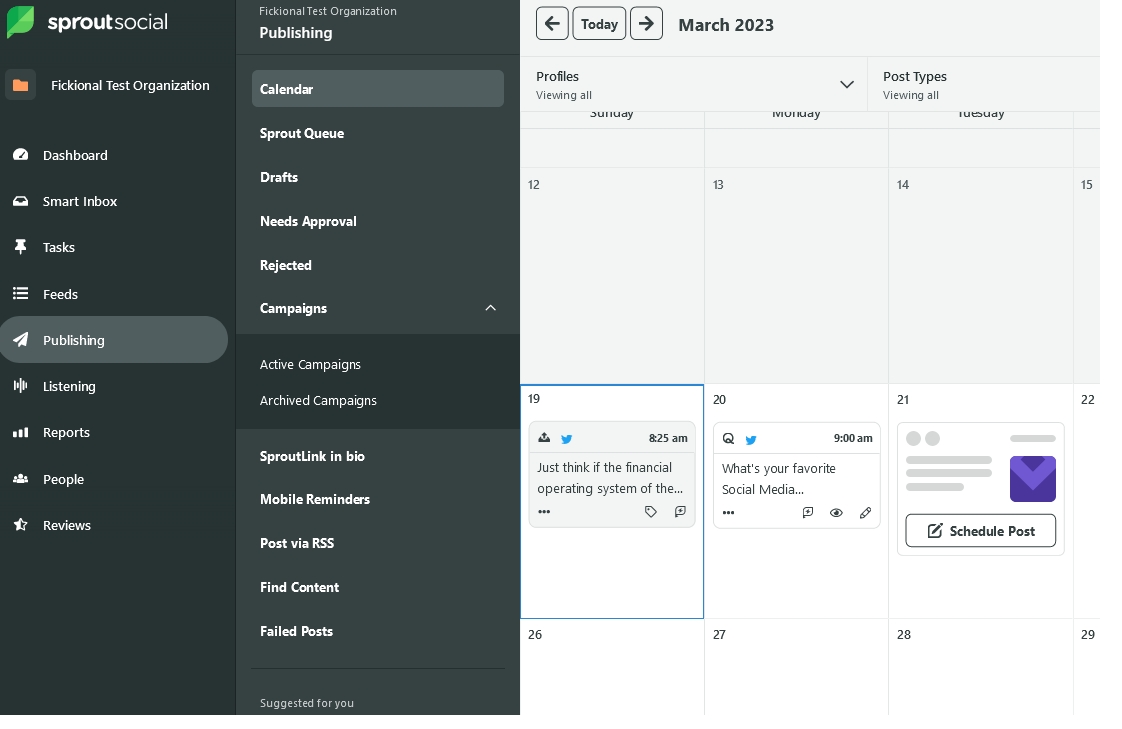1122x729 pixels.
Task: Jump to Today in the calendar
Action: point(599,24)
